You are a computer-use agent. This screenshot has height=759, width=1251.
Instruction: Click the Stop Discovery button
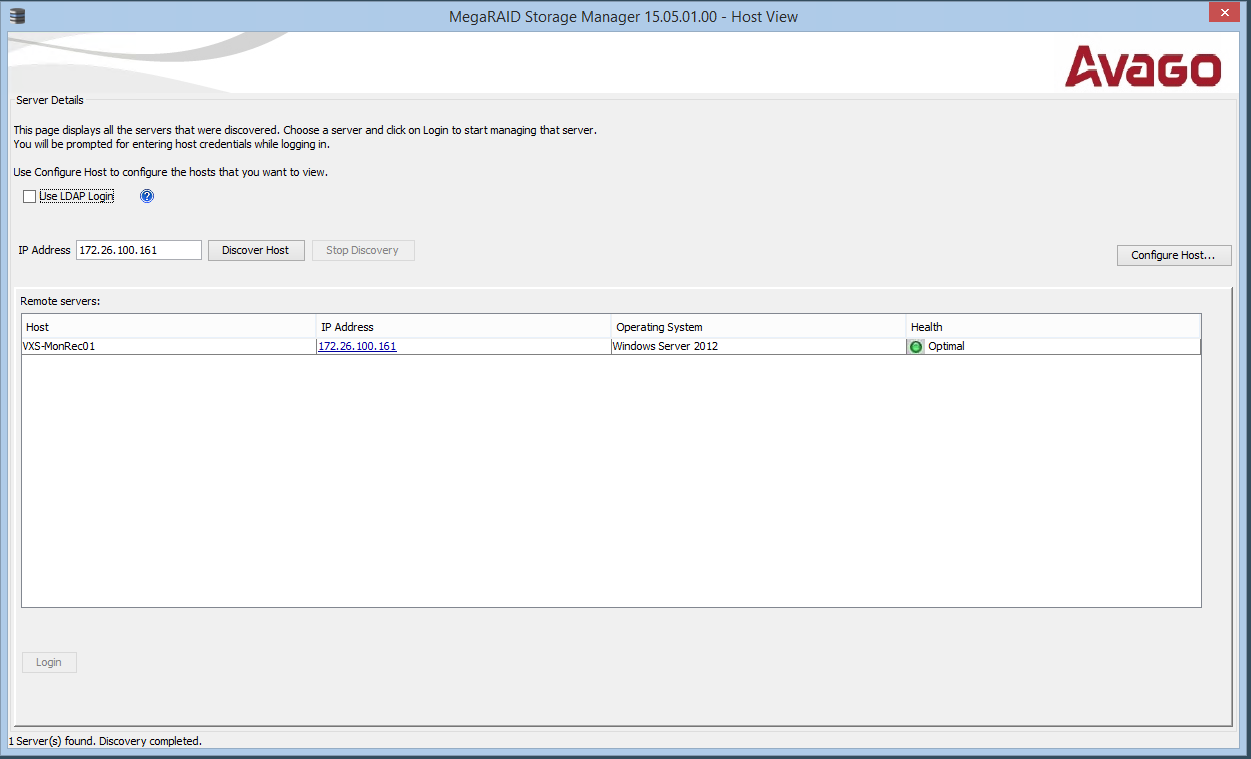[362, 250]
